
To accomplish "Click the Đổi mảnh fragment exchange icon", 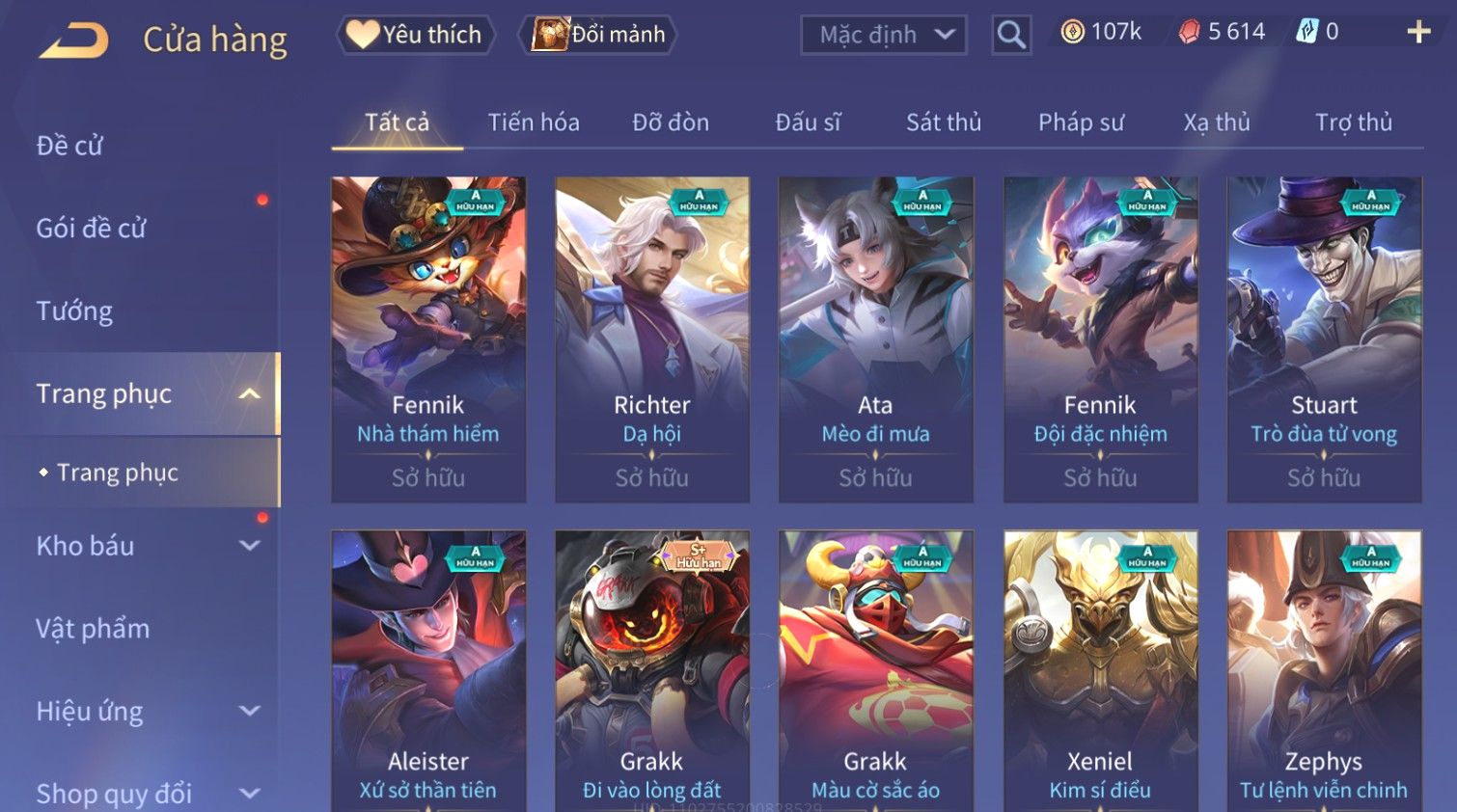I will tap(551, 34).
